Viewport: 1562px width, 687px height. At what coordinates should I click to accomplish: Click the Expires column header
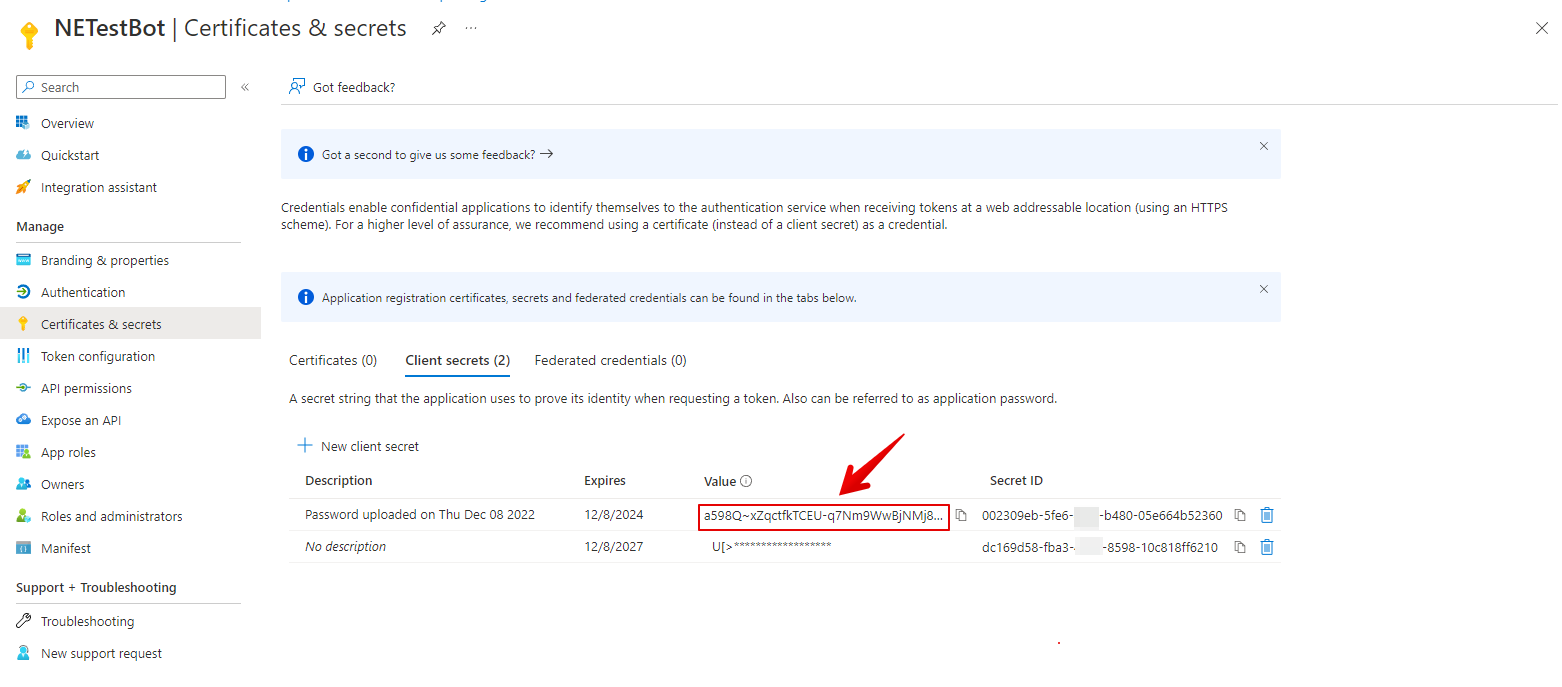pos(605,480)
